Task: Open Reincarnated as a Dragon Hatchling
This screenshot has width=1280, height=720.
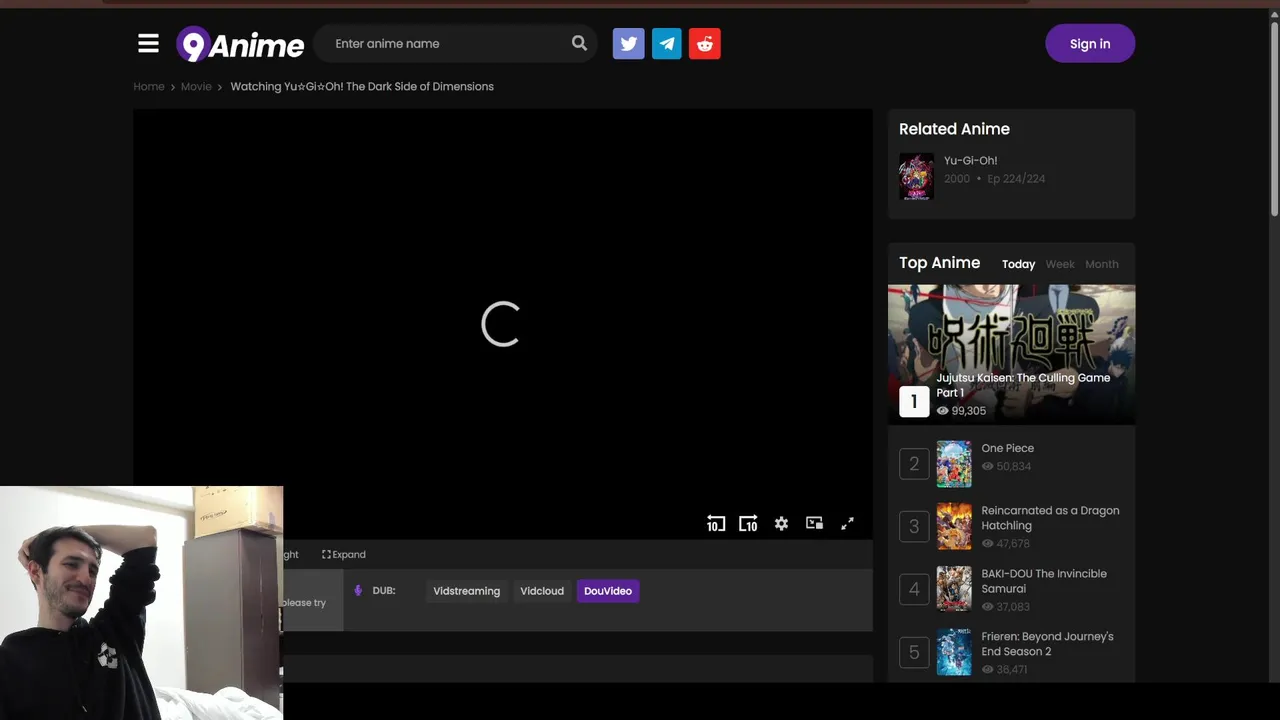Action: pyautogui.click(x=1050, y=518)
